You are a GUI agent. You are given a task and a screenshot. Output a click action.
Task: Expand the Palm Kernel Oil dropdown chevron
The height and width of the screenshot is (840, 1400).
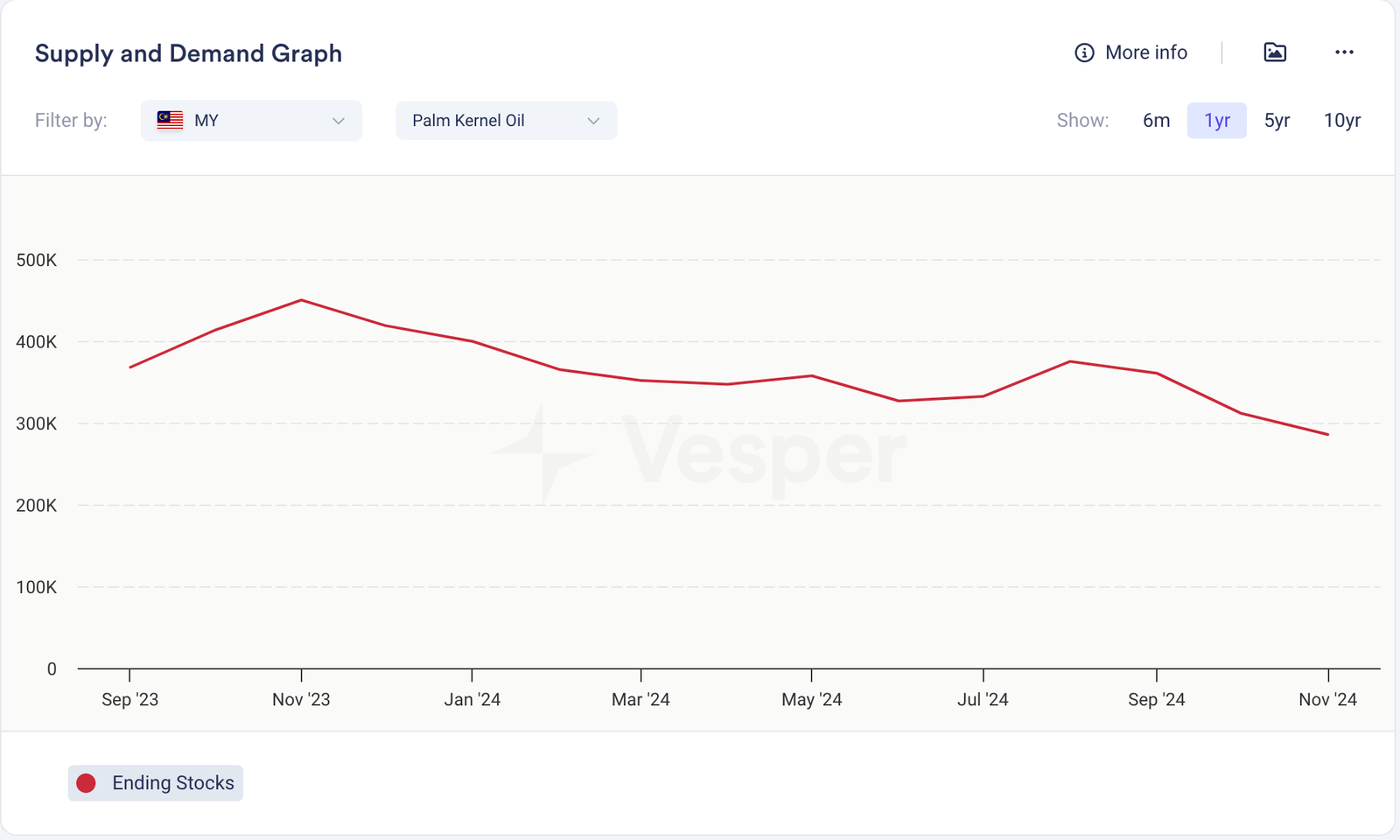593,121
